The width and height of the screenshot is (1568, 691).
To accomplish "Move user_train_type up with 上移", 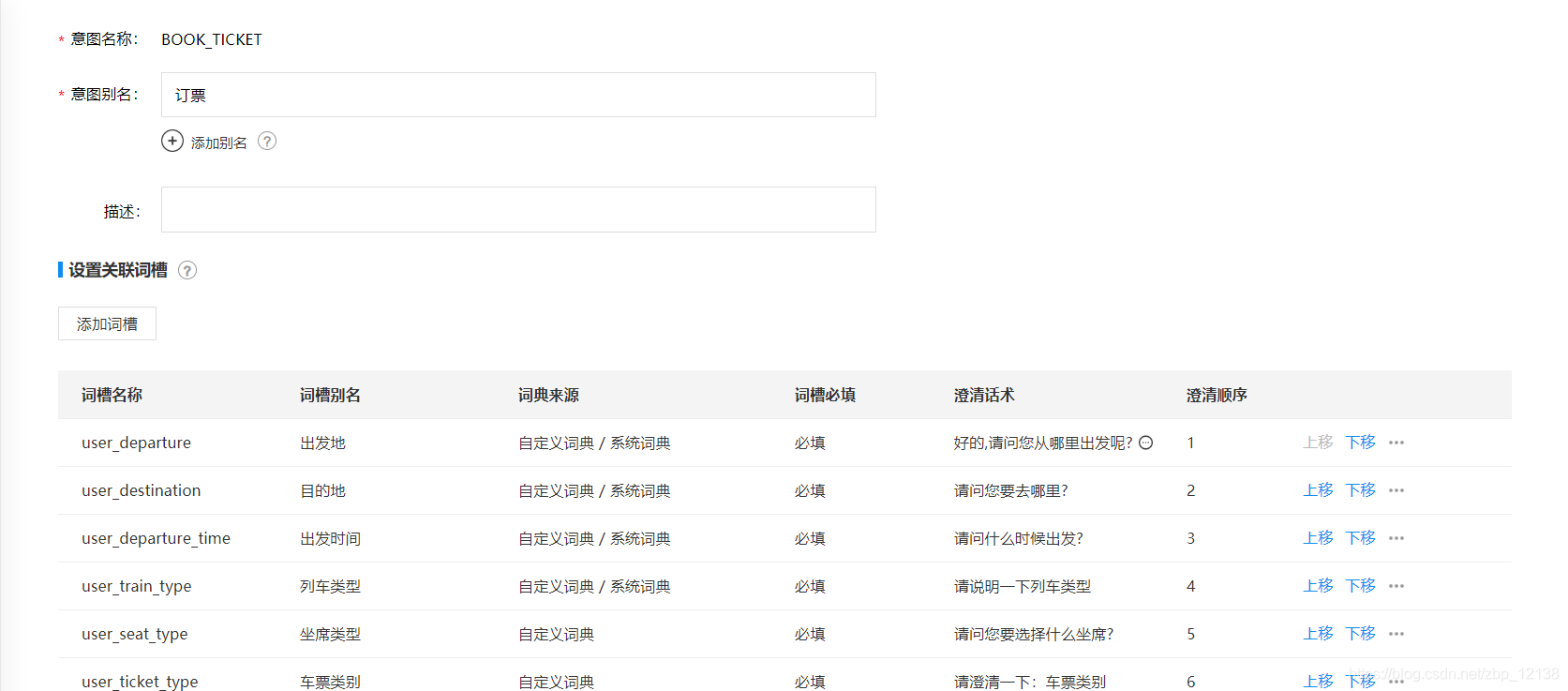I will coord(1318,586).
